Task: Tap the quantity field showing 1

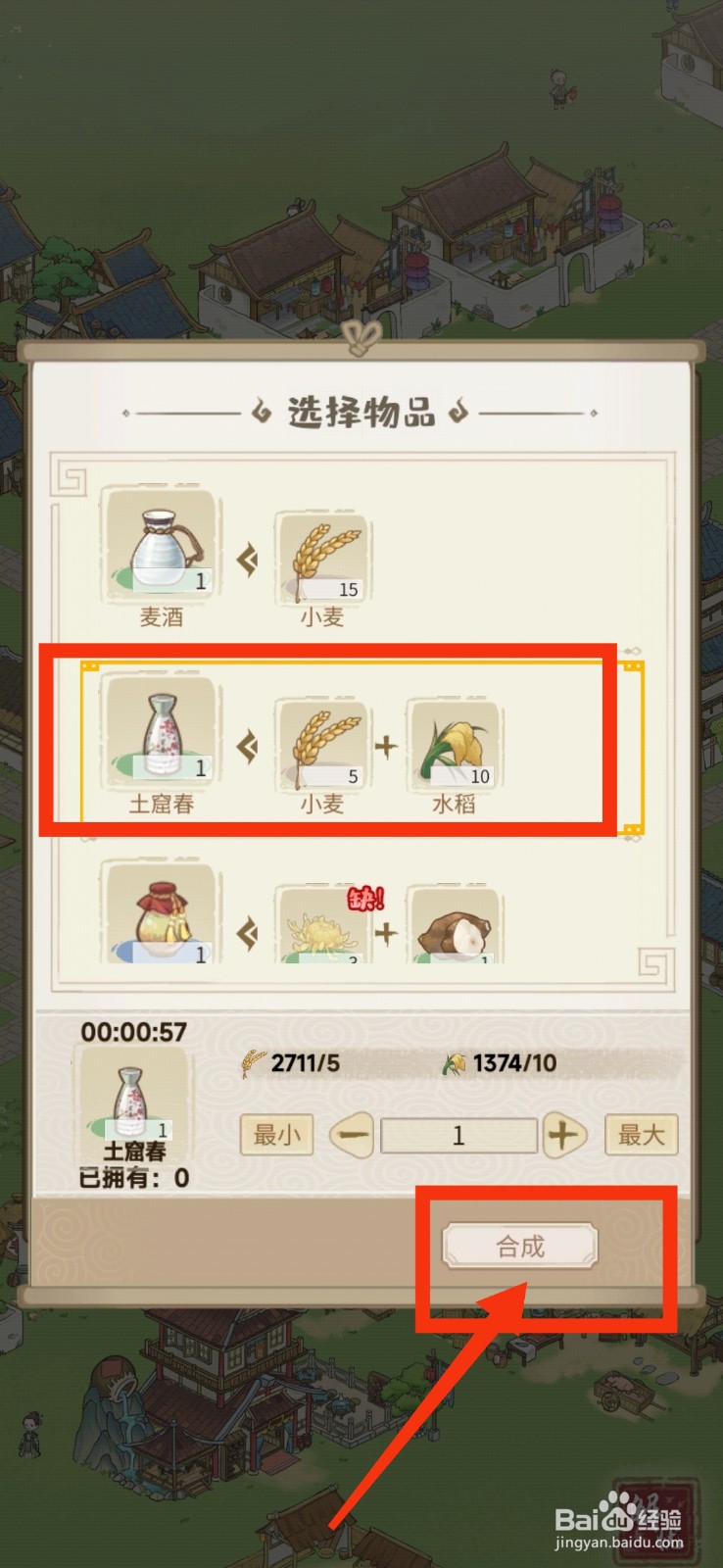Action: coord(458,1136)
